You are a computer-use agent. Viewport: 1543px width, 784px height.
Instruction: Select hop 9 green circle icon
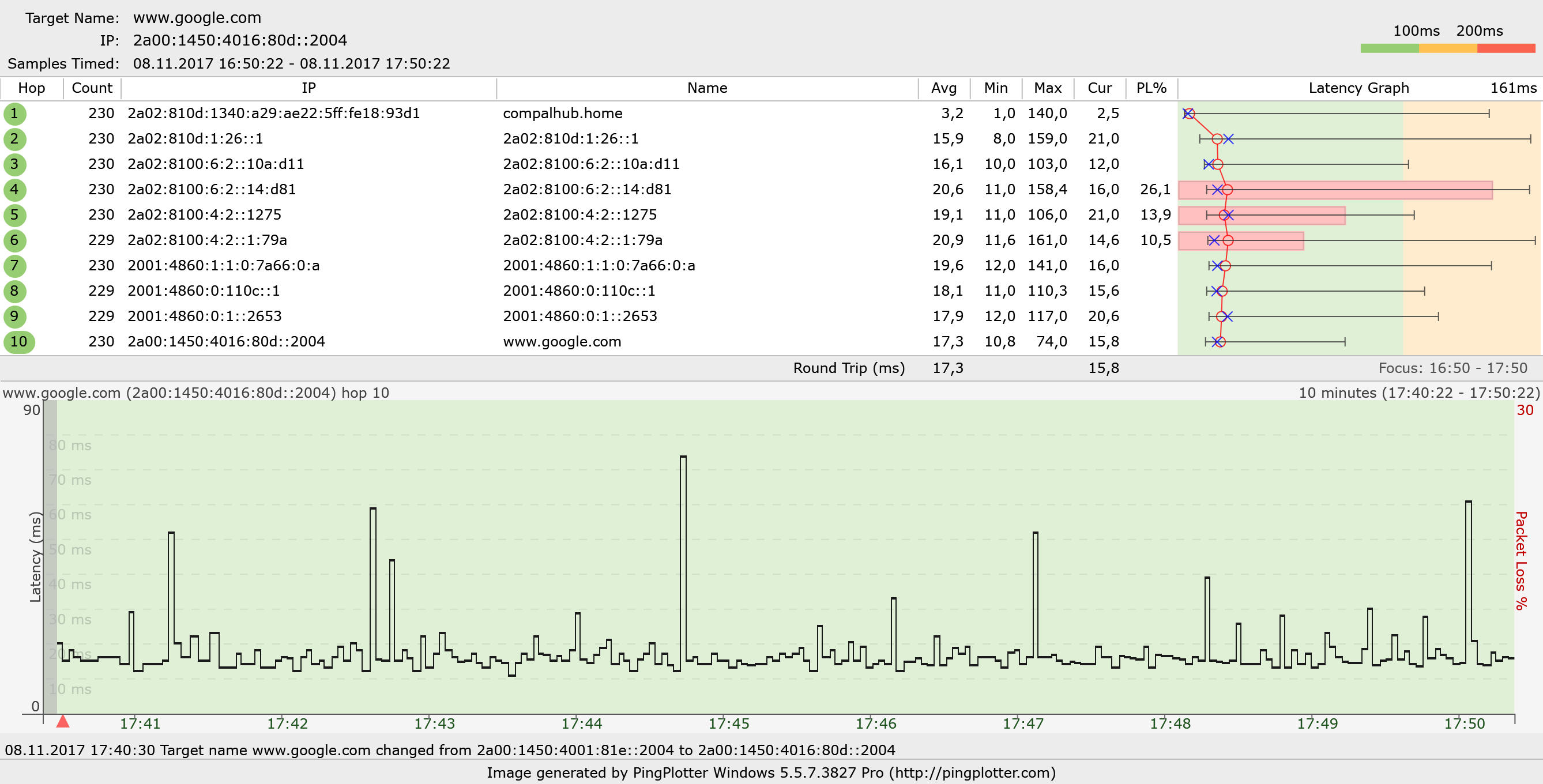tap(14, 316)
